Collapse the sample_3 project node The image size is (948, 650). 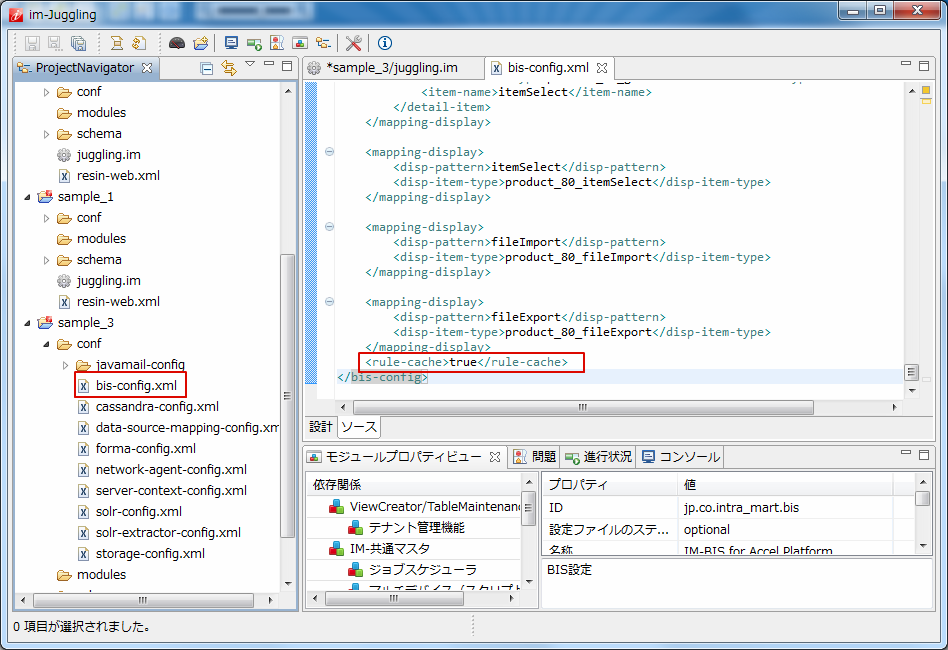[x=28, y=323]
